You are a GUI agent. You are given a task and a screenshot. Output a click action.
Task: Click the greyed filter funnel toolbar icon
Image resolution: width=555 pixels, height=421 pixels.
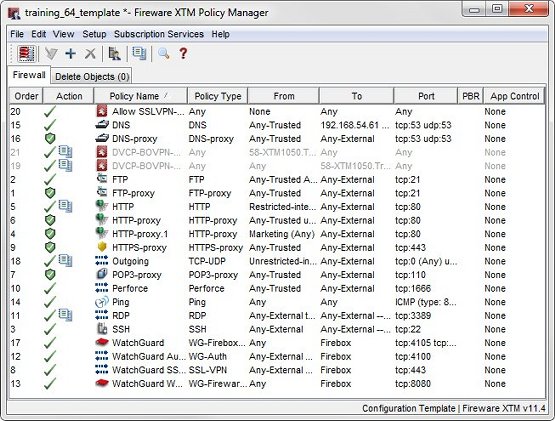tap(51, 54)
